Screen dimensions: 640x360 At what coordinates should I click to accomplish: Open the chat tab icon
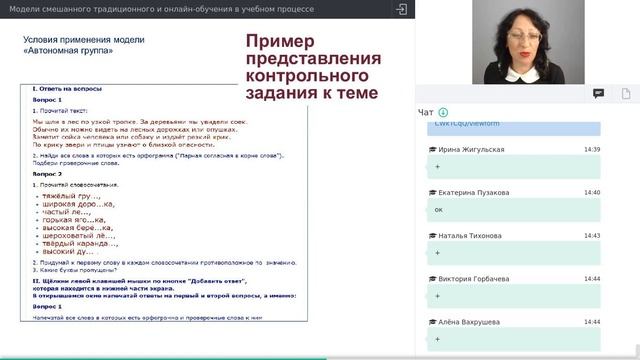598,93
